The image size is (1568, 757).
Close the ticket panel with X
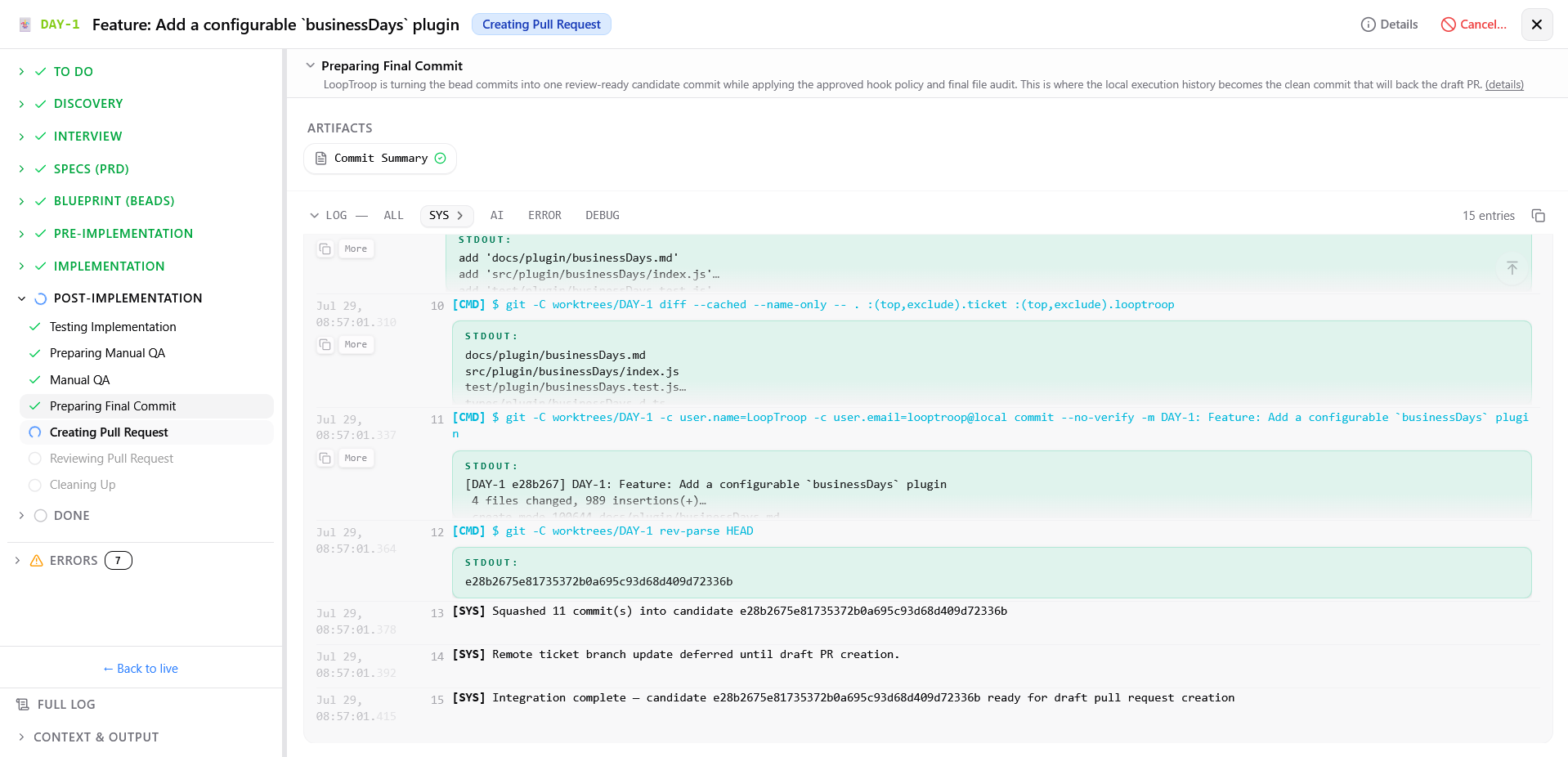coord(1536,25)
